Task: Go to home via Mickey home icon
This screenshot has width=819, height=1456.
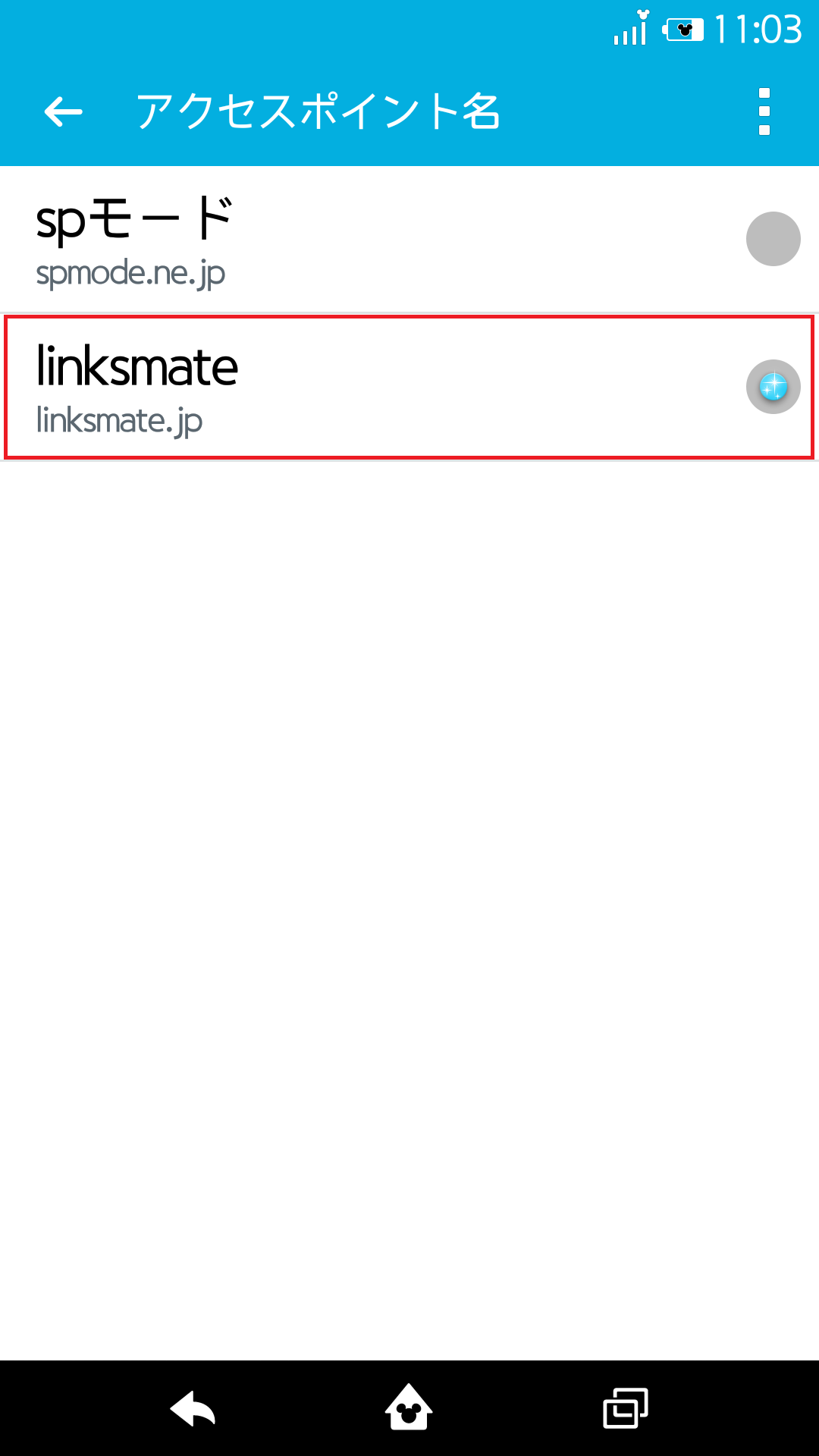Action: pos(409,1407)
